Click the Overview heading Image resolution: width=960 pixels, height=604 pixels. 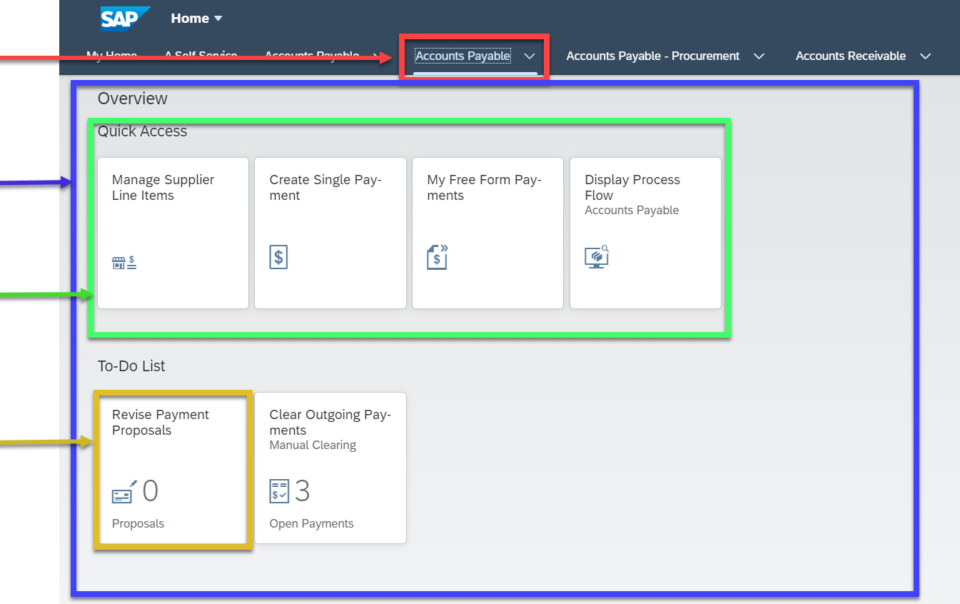132,99
